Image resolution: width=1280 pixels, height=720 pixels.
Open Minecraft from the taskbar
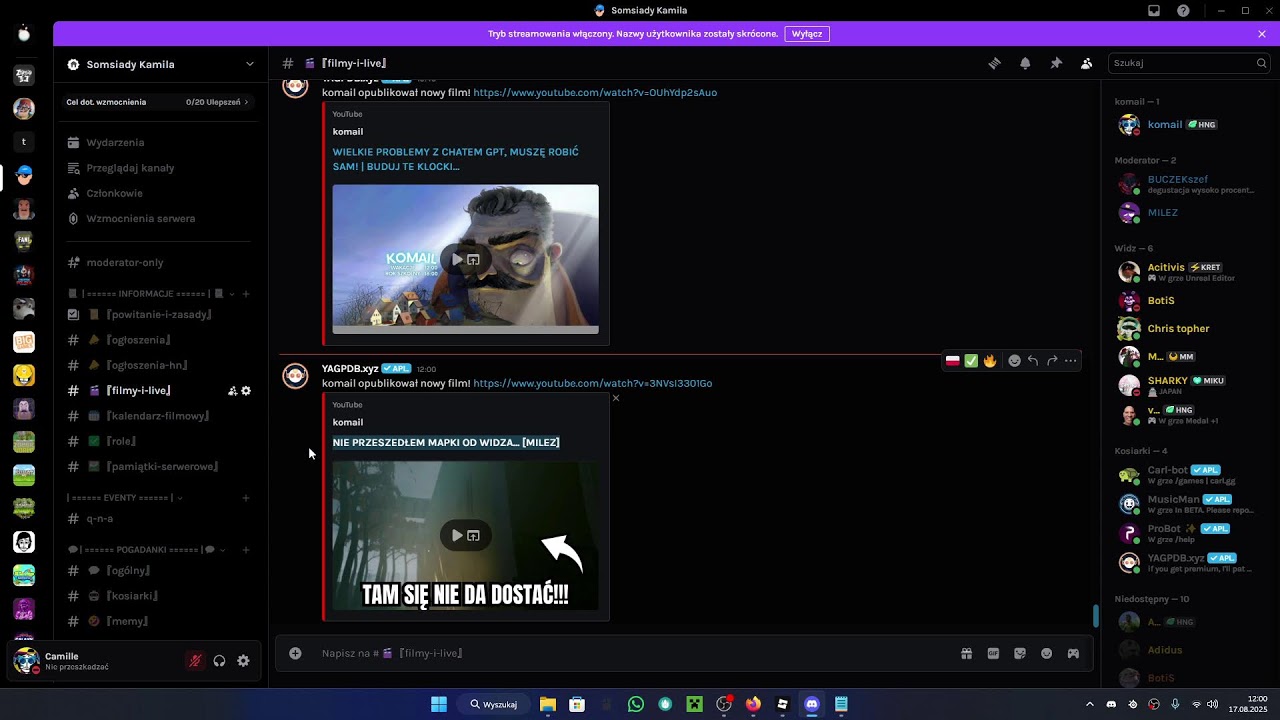694,704
